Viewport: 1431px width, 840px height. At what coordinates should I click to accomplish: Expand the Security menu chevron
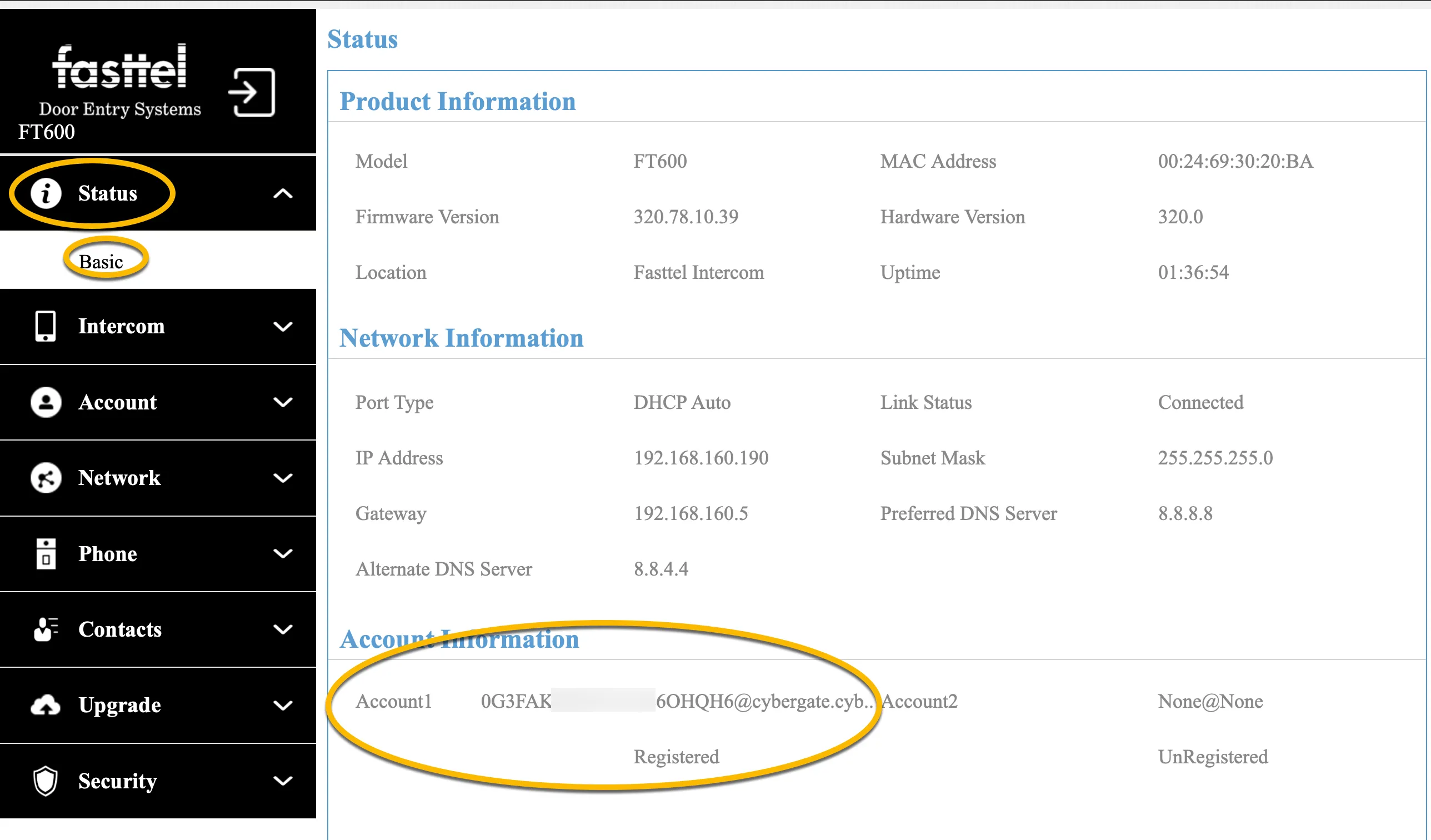[283, 781]
